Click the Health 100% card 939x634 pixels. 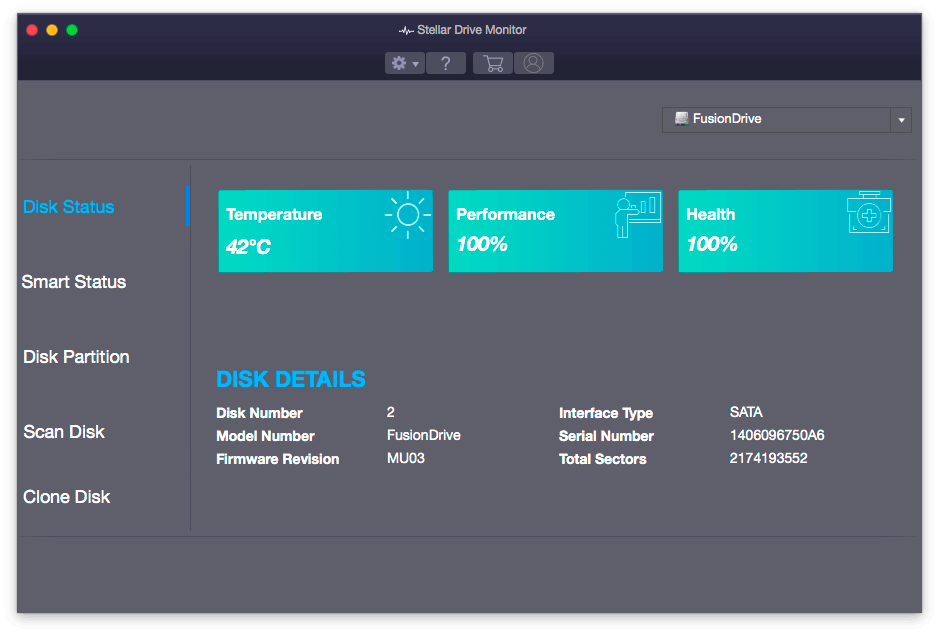click(785, 231)
